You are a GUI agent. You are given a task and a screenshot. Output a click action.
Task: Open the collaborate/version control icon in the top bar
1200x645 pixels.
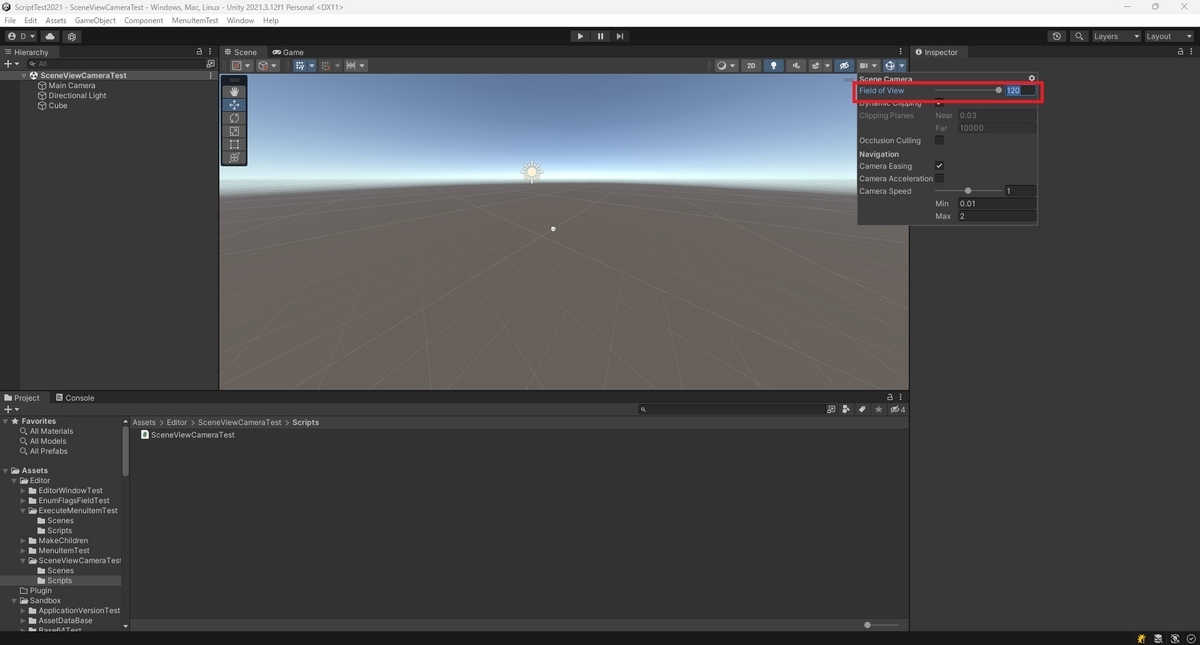pos(72,36)
